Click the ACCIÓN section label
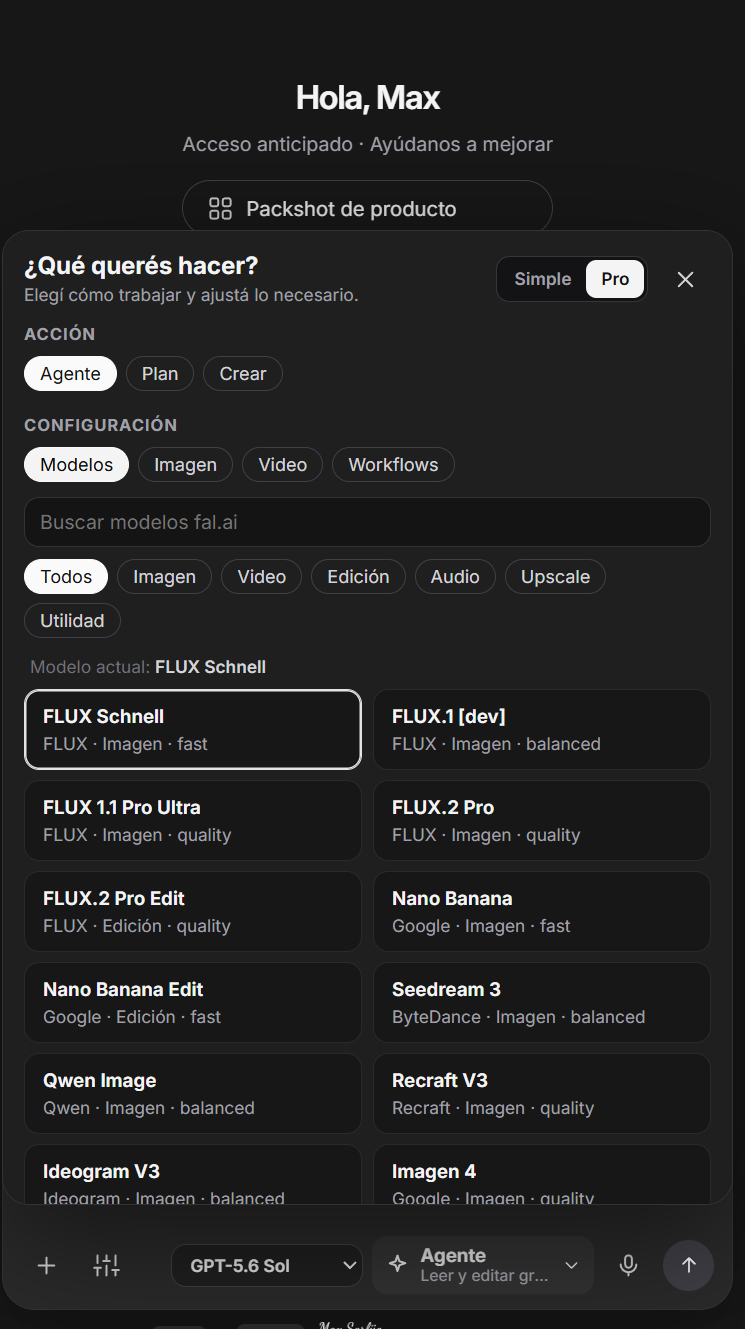The image size is (745, 1329). (60, 334)
